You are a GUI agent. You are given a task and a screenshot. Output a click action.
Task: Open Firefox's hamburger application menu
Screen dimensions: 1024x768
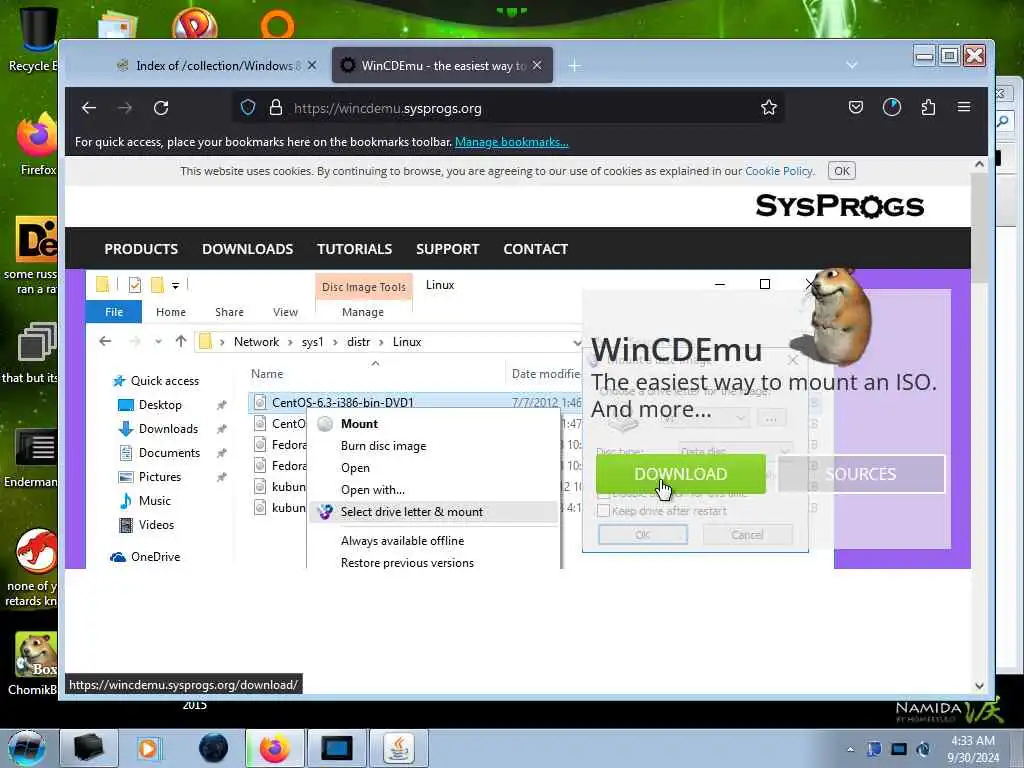[x=964, y=107]
